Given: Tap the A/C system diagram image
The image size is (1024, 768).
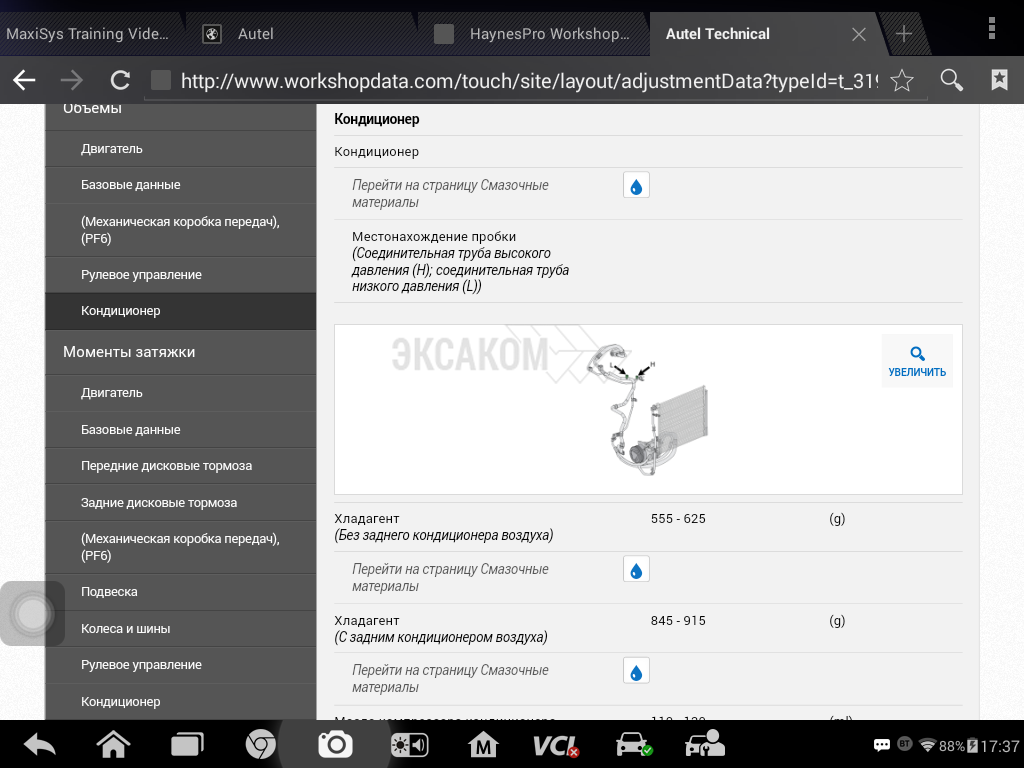Looking at the screenshot, I should (640, 412).
